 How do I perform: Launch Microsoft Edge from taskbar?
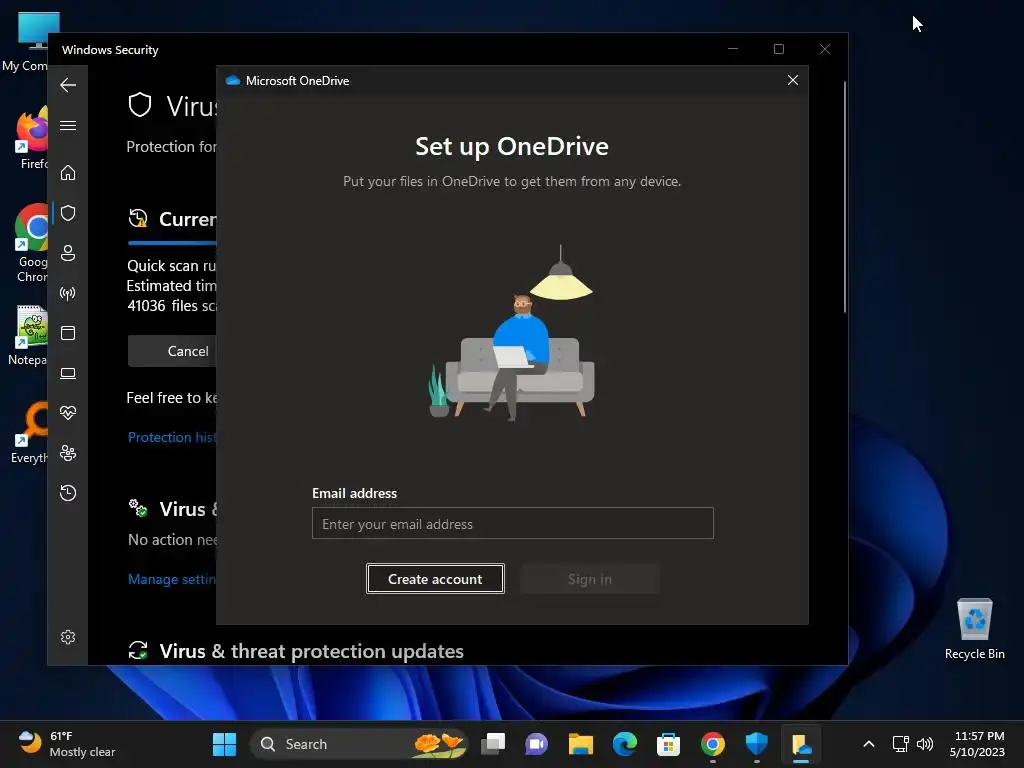point(625,744)
